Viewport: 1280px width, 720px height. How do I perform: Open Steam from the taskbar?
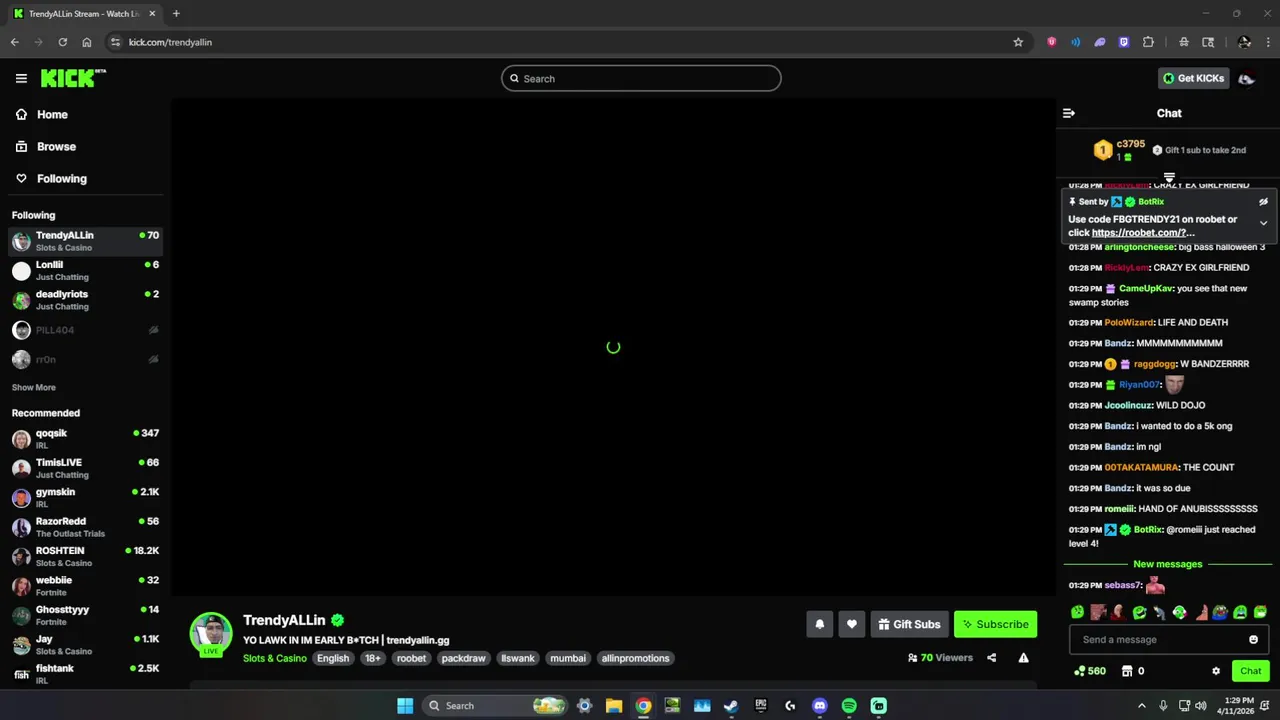731,706
